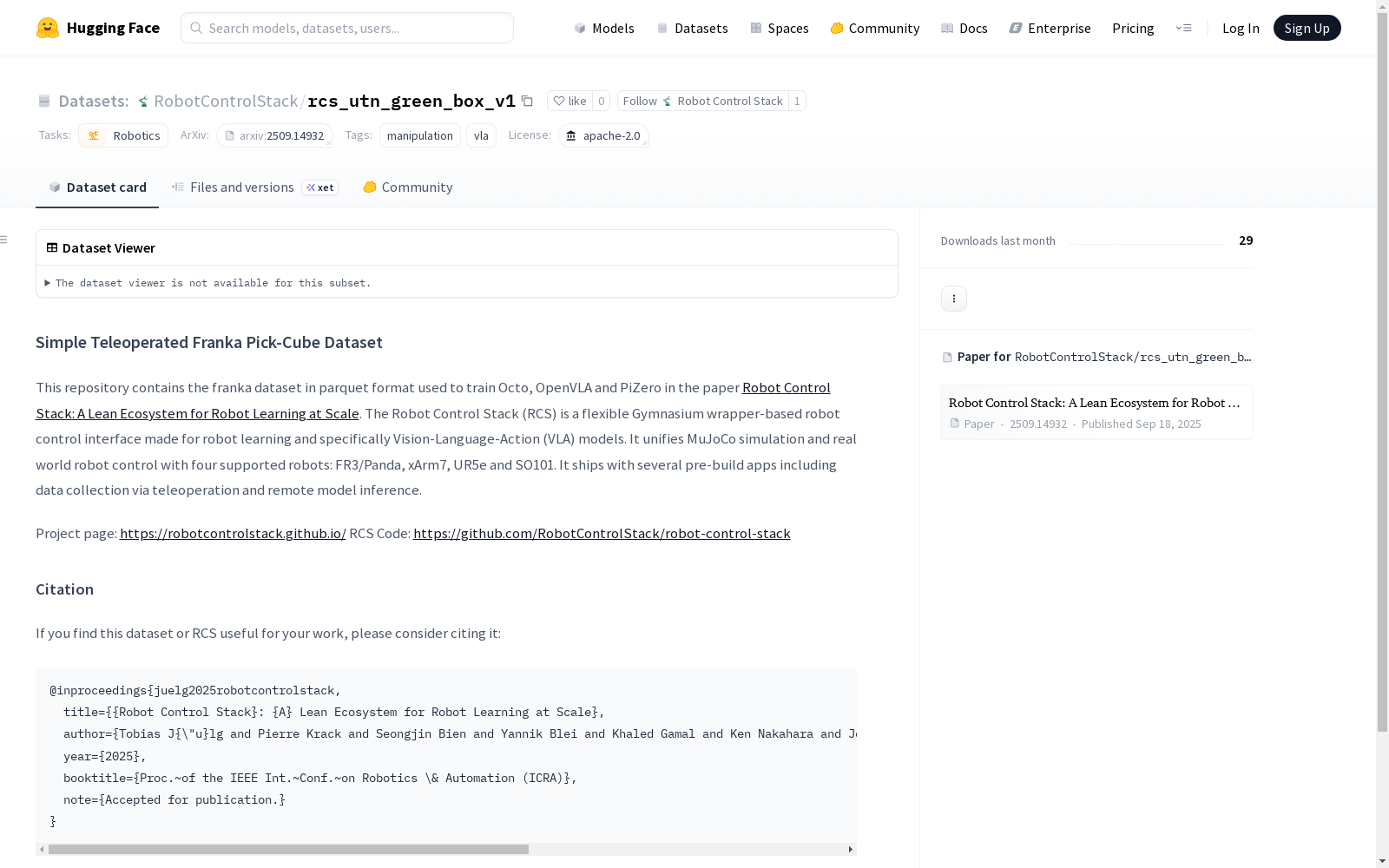The image size is (1389, 868).
Task: Open the dataset Community tab
Action: (x=408, y=187)
